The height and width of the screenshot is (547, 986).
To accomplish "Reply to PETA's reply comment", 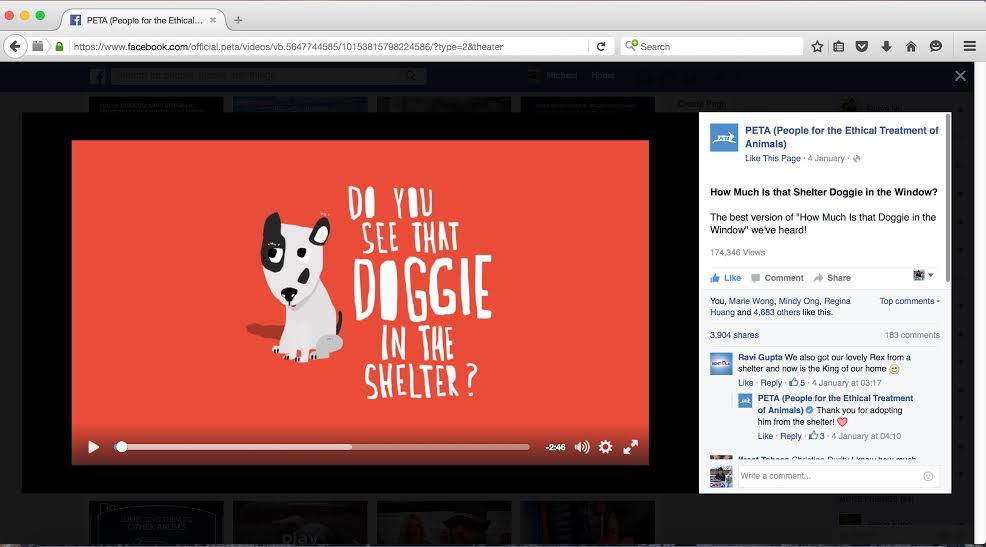I will 791,436.
